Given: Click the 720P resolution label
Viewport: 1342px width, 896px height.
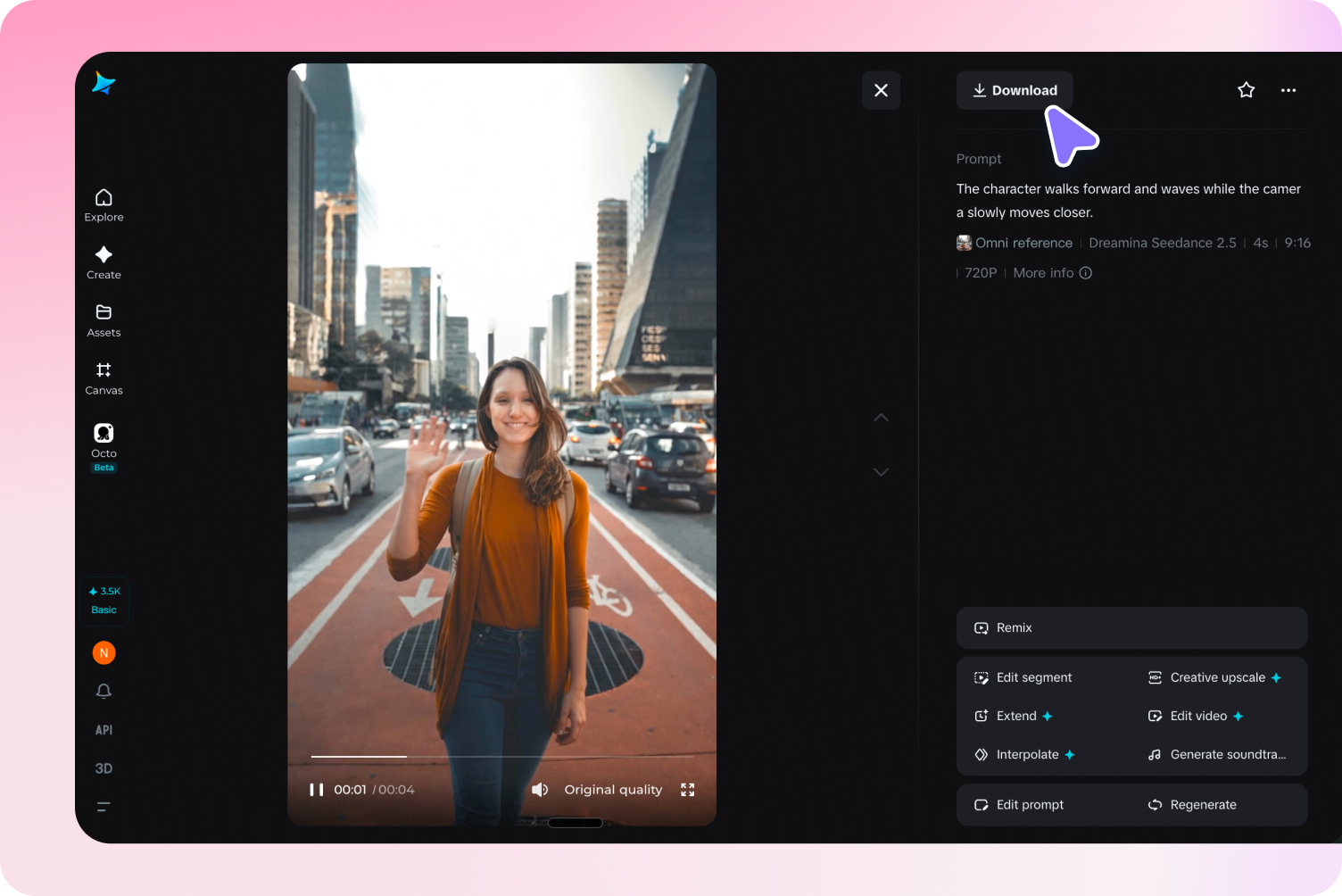Looking at the screenshot, I should point(981,273).
